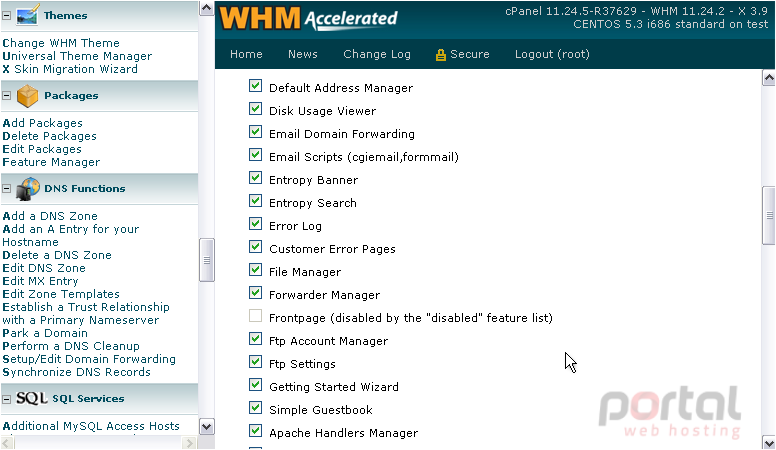Click the Themes section icon
Viewport: 776px width, 450px height.
27,15
